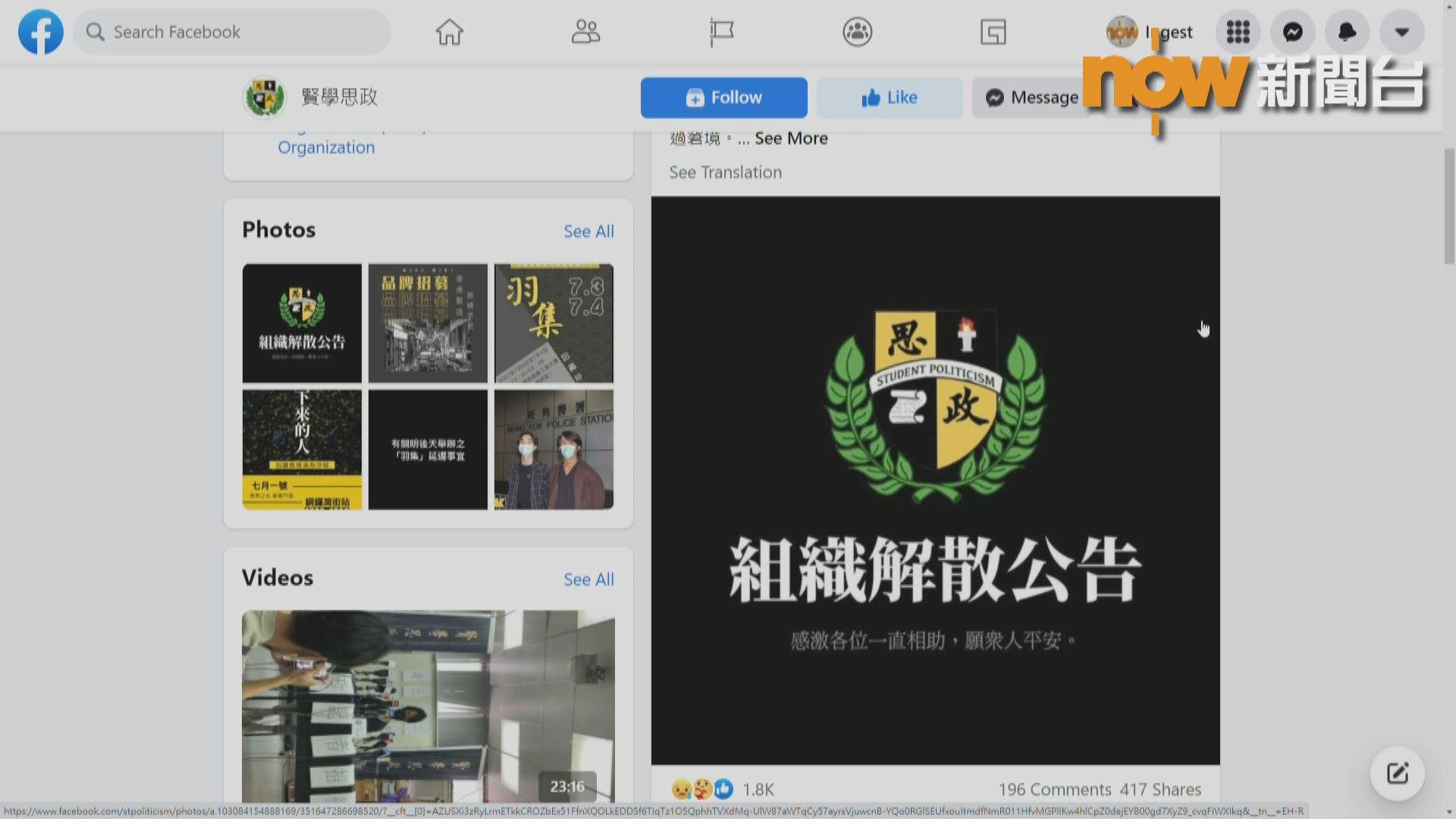
Task: Open the account dropdown arrow
Action: click(x=1401, y=32)
